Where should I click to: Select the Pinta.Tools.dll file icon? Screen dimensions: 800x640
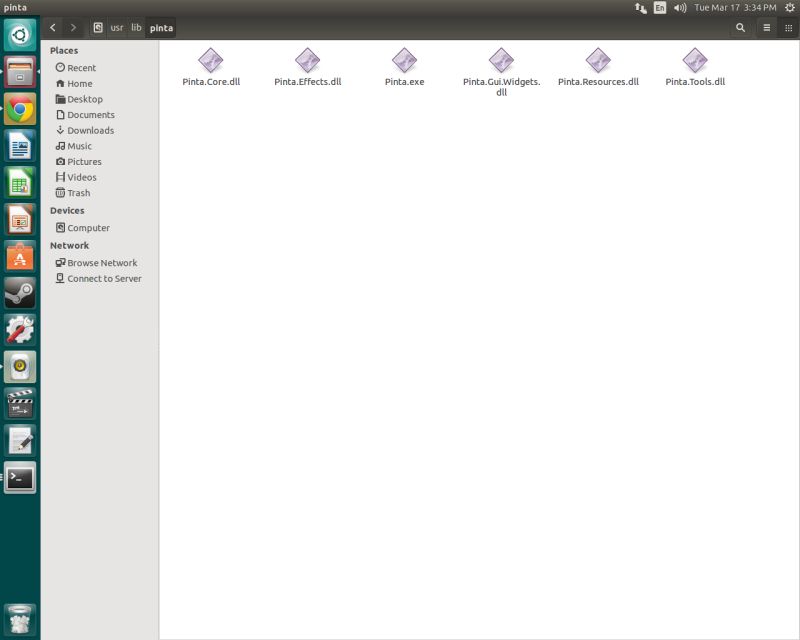click(x=696, y=60)
